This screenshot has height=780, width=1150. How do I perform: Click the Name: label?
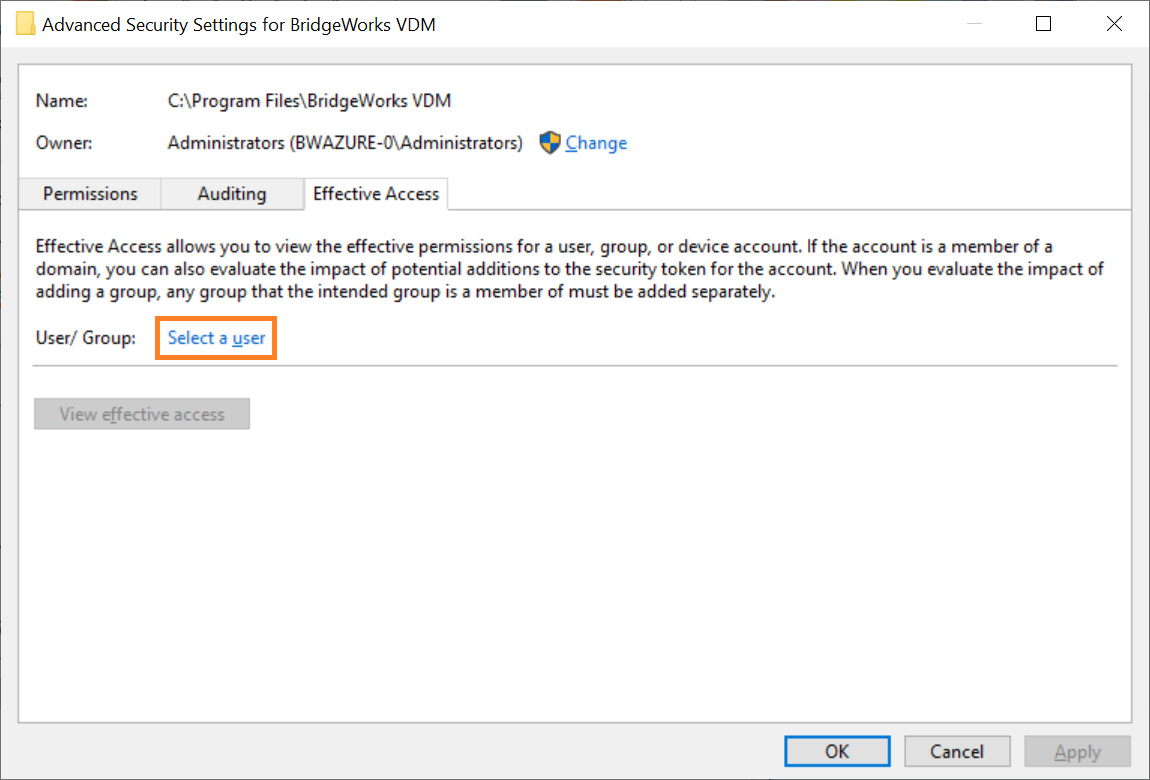click(x=62, y=100)
